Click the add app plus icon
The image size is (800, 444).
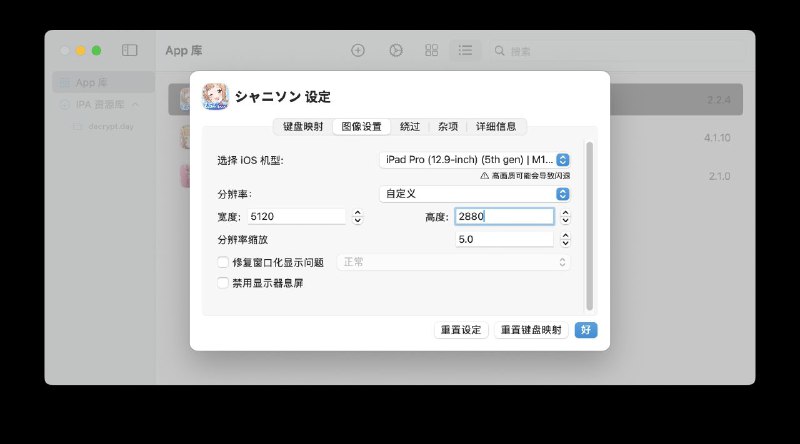coord(357,50)
